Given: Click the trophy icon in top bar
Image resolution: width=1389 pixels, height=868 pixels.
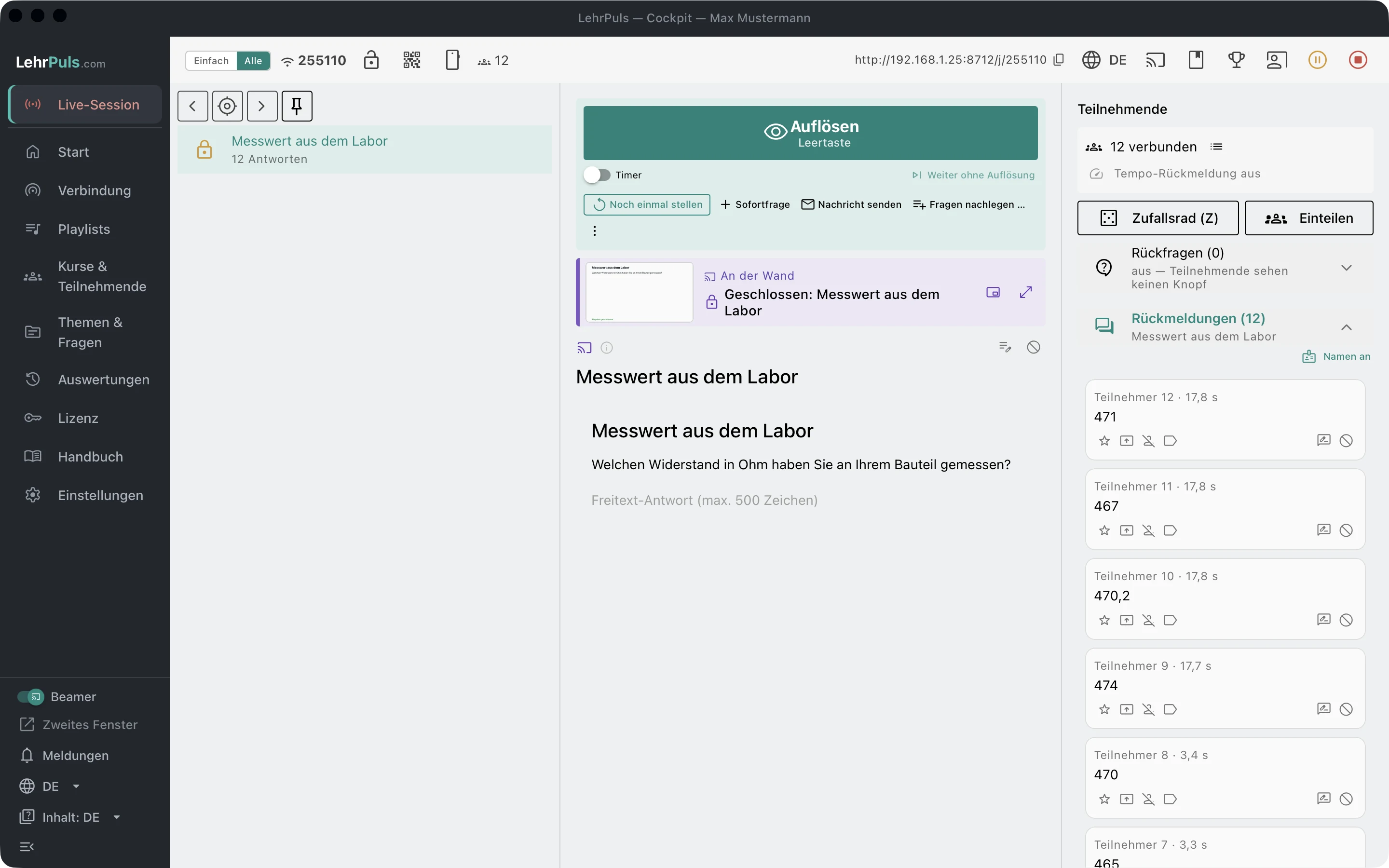Looking at the screenshot, I should pos(1236,60).
